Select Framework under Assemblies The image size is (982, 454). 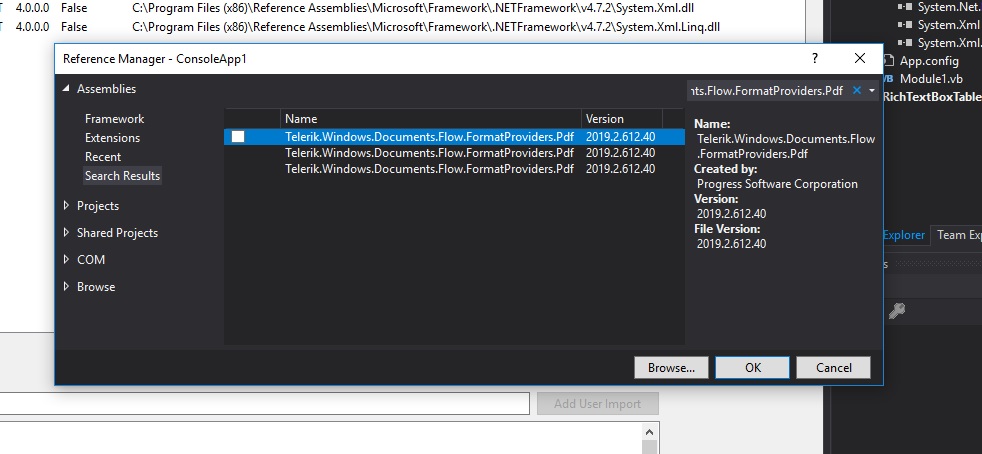tap(114, 119)
